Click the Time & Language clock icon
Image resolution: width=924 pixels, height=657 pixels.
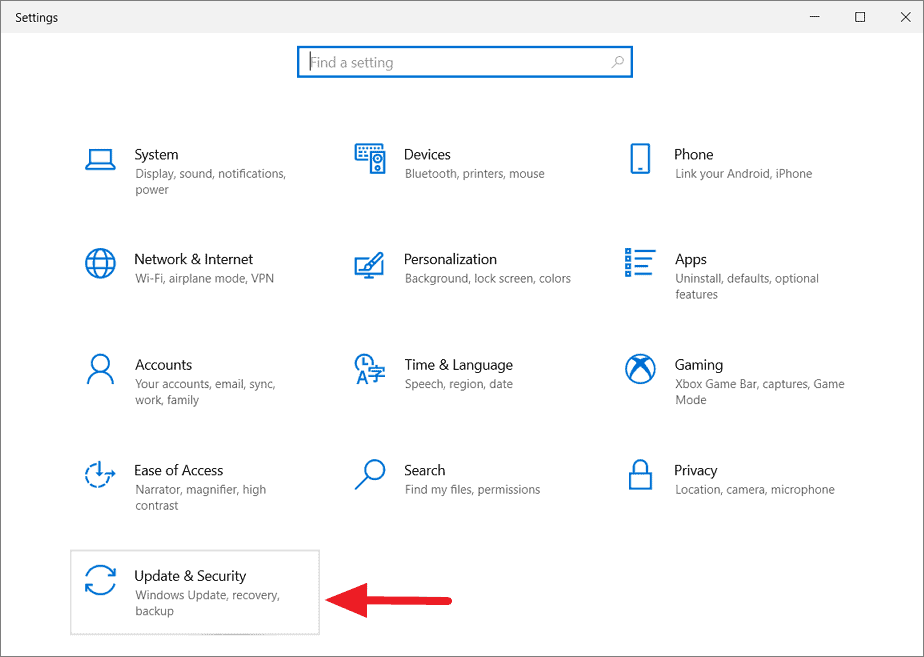point(369,369)
